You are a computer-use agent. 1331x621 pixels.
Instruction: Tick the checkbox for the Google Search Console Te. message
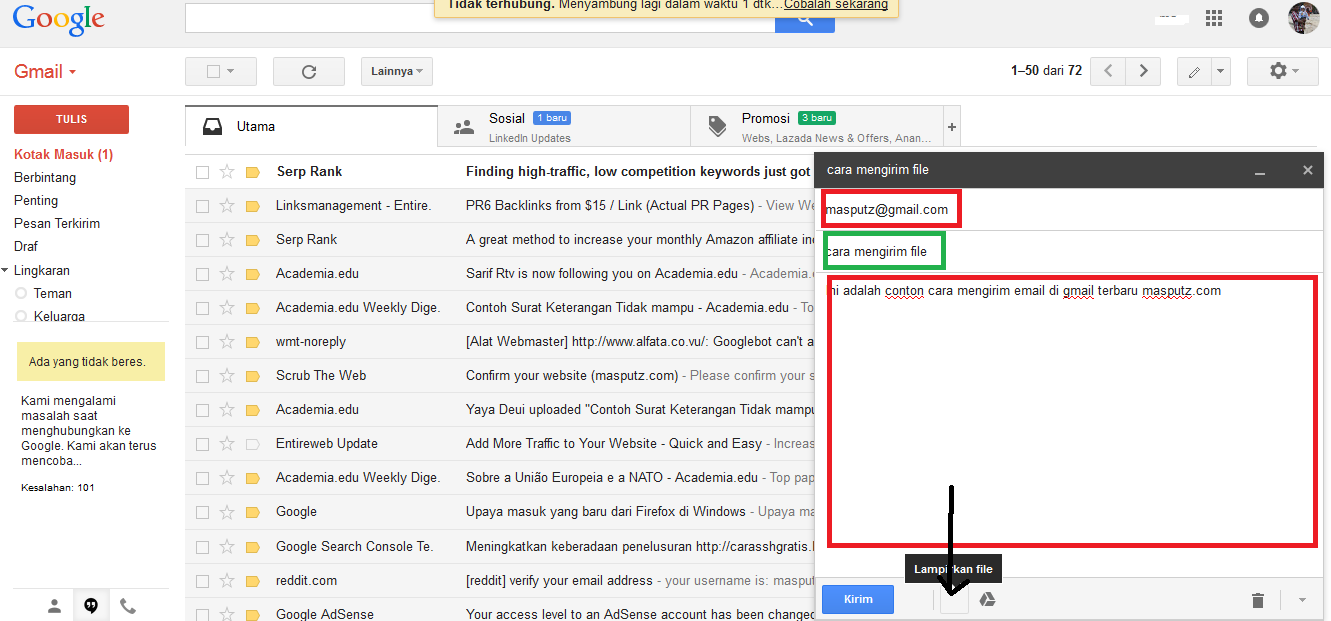click(x=203, y=546)
